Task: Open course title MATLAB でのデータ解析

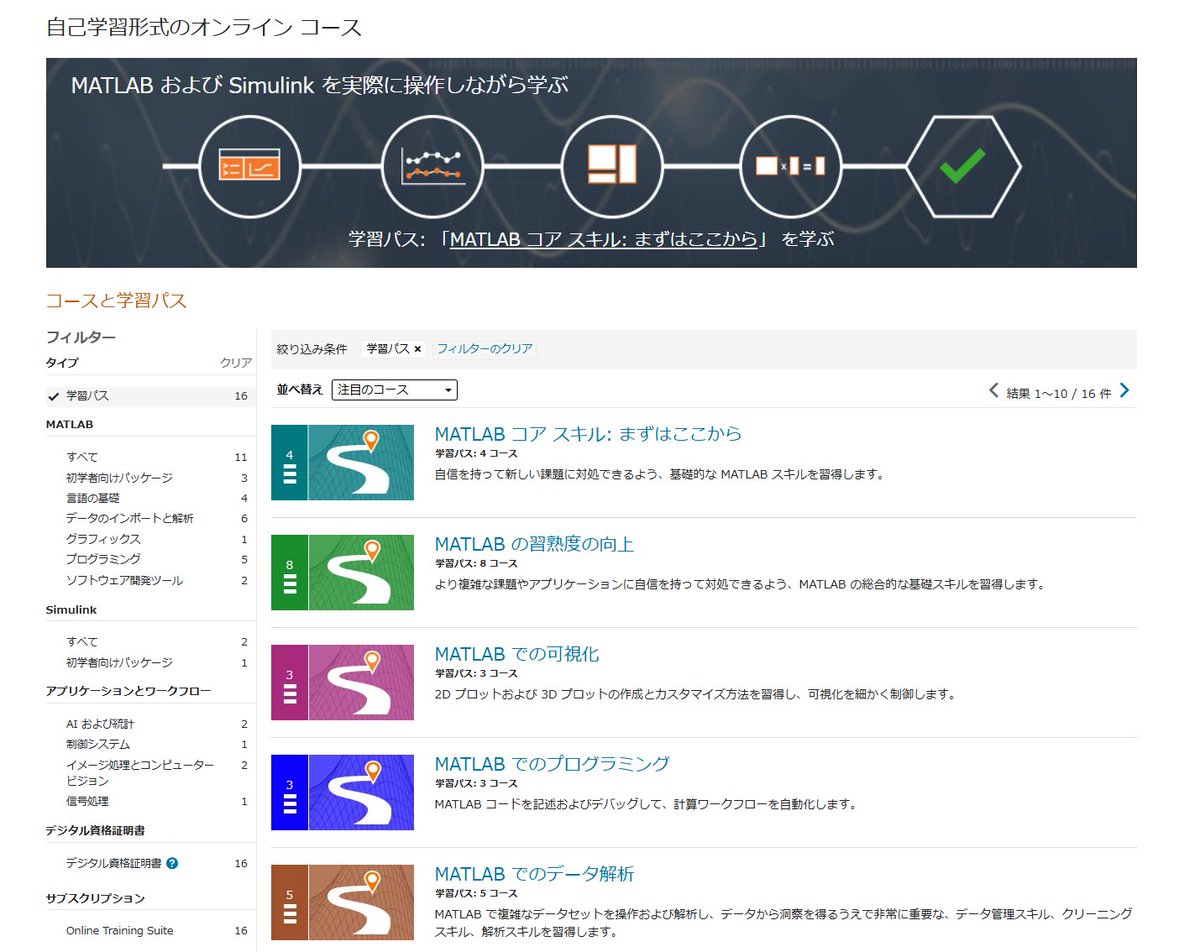Action: 534,874
